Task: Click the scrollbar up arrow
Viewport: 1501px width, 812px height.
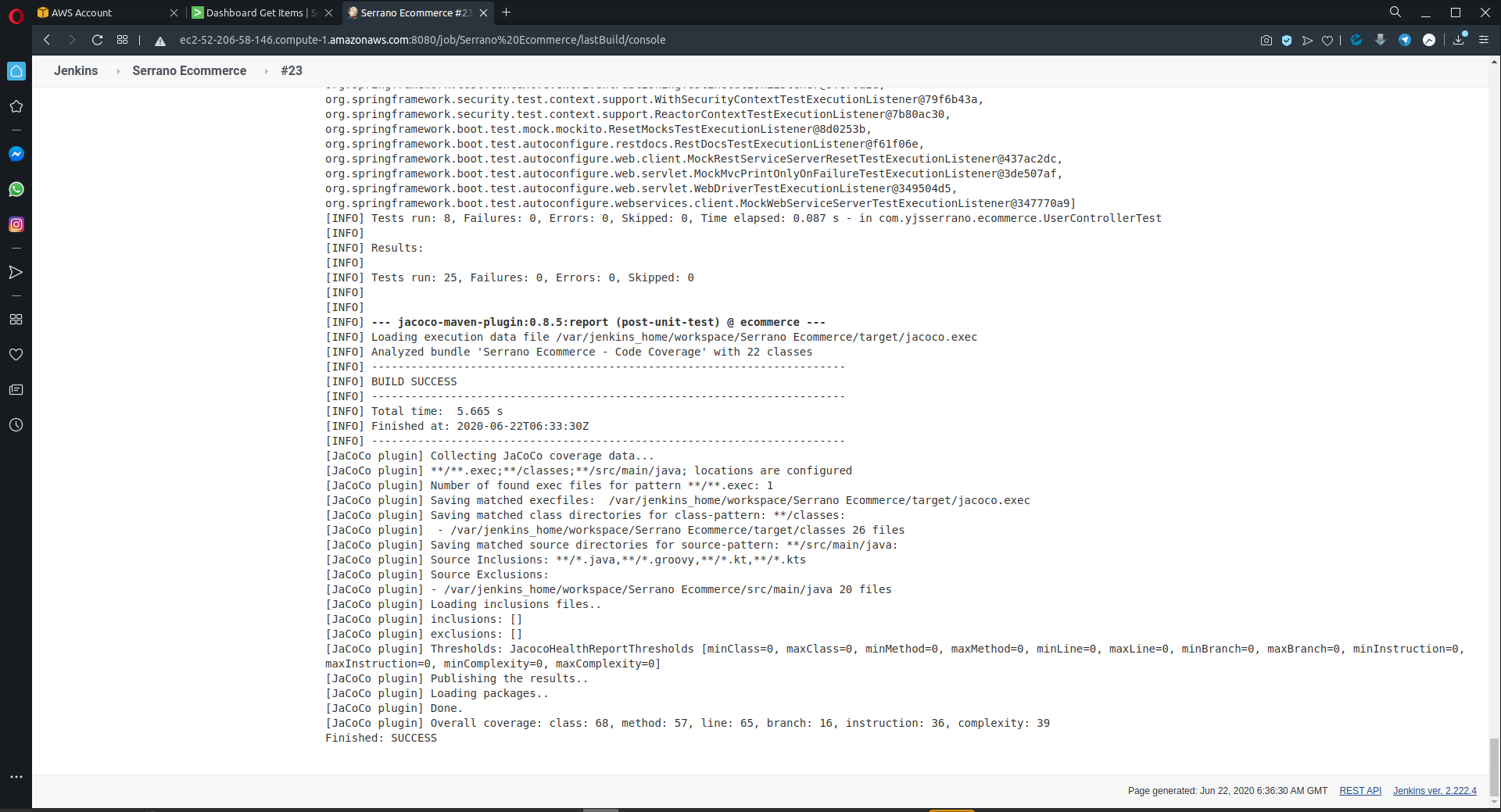Action: pos(1494,62)
